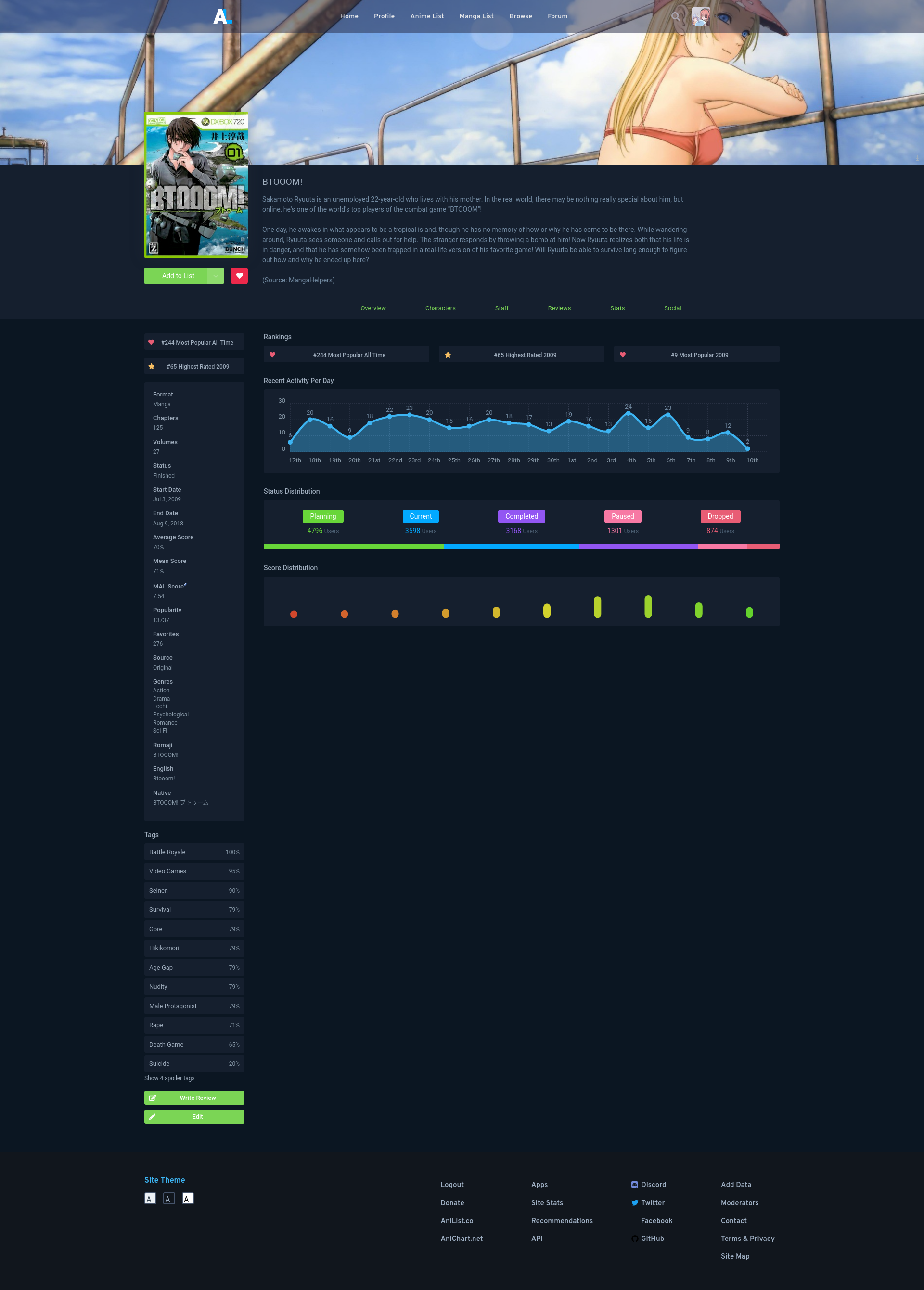The height and width of the screenshot is (1290, 924).
Task: Click the Edit button under the tags
Action: click(194, 1116)
